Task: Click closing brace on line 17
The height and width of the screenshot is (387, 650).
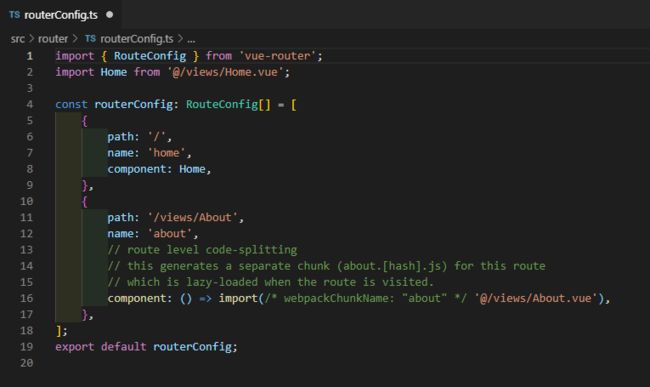Action: [85, 315]
